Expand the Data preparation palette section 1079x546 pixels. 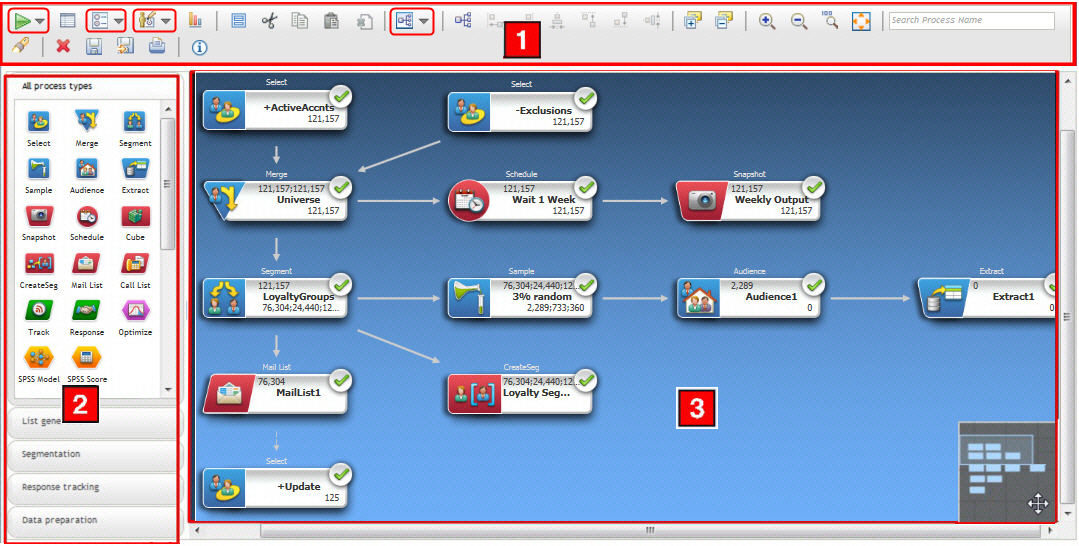tap(95, 520)
